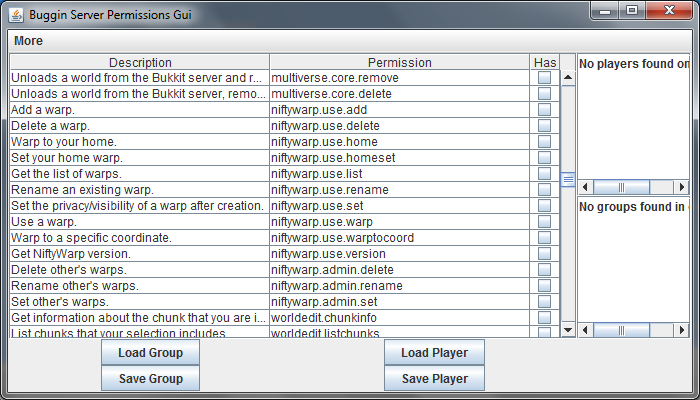Click the Load Group button
The height and width of the screenshot is (400, 700).
pyautogui.click(x=150, y=353)
